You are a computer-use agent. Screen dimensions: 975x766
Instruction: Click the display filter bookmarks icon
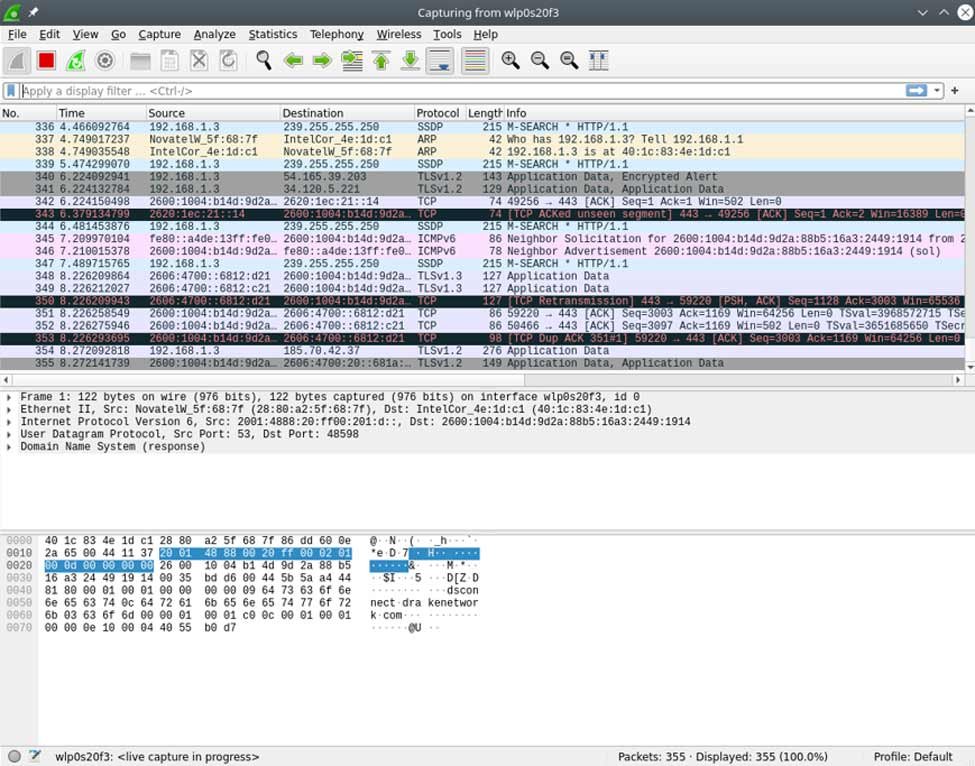point(12,91)
